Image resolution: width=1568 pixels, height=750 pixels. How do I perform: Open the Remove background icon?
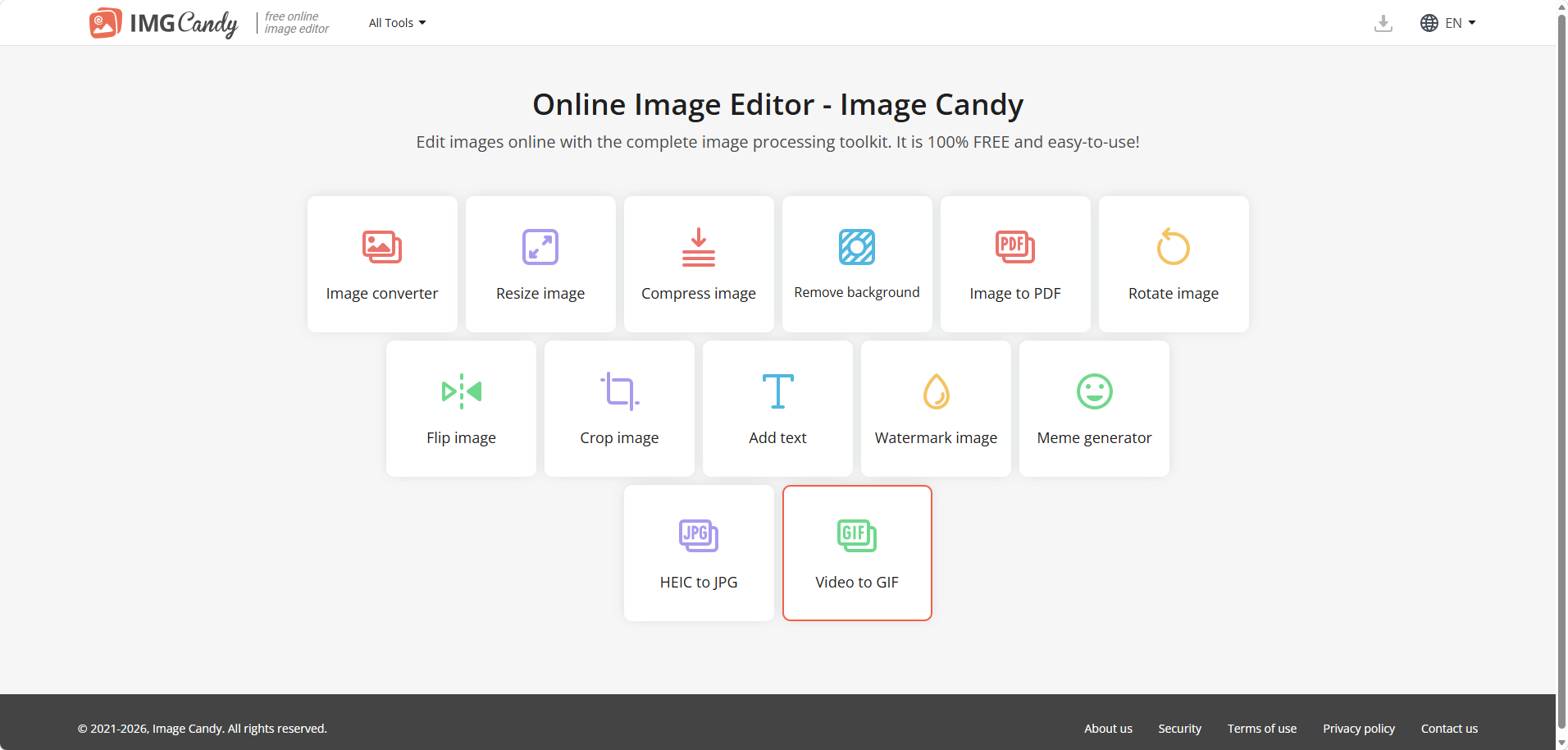(857, 247)
